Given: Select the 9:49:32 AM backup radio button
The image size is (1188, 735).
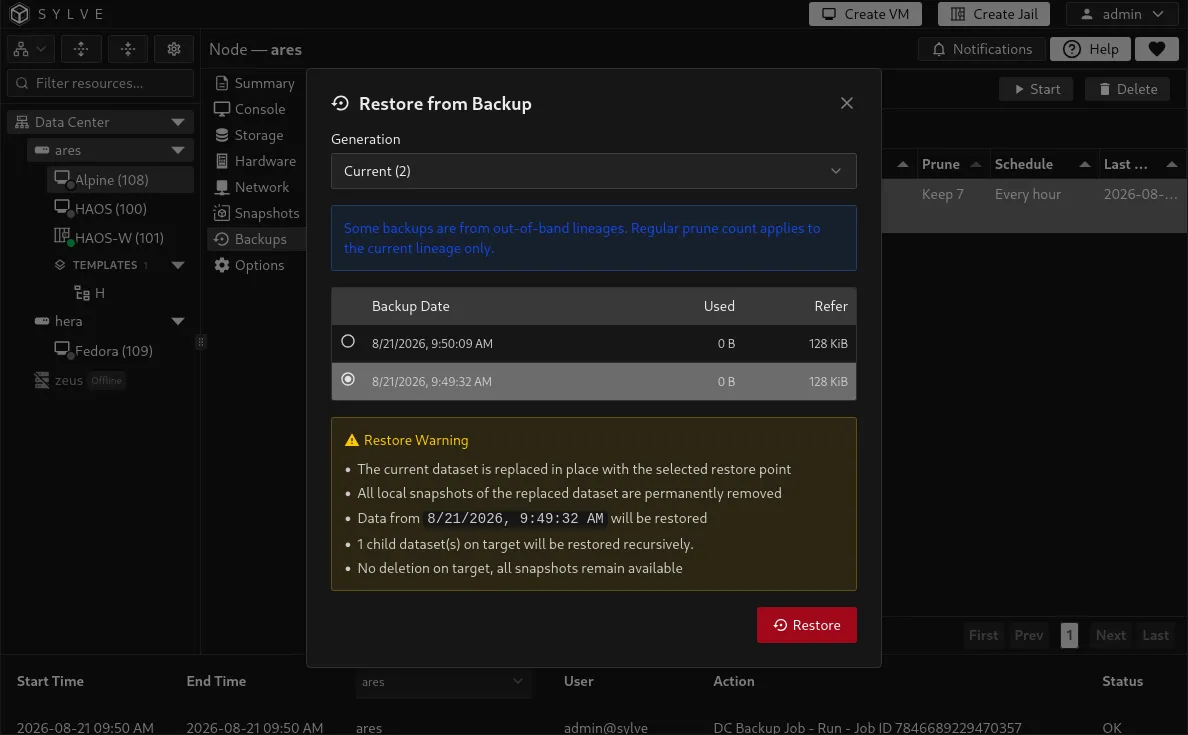Looking at the screenshot, I should pyautogui.click(x=348, y=380).
